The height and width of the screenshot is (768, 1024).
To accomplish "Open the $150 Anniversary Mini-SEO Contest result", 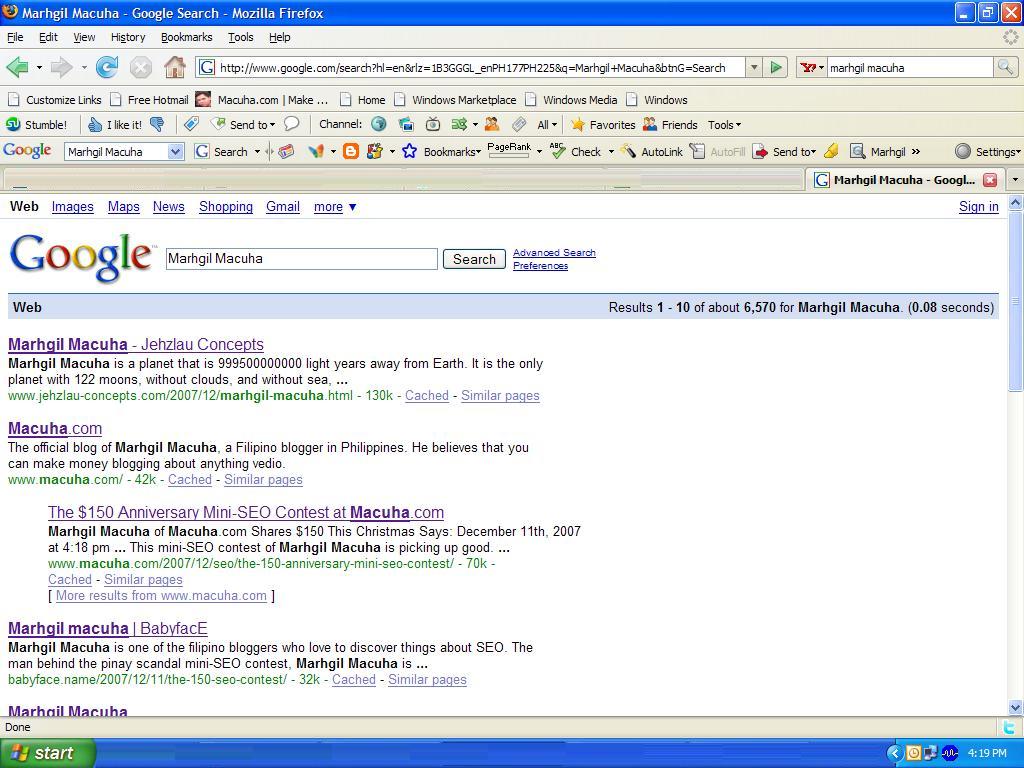I will tap(246, 513).
